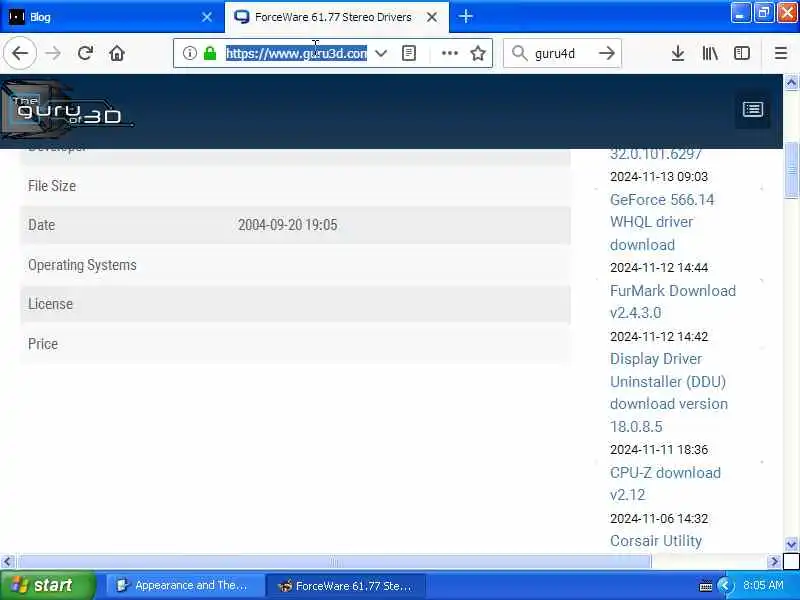Image resolution: width=800 pixels, height=600 pixels.
Task: Toggle reader view in the address bar
Action: point(409,53)
